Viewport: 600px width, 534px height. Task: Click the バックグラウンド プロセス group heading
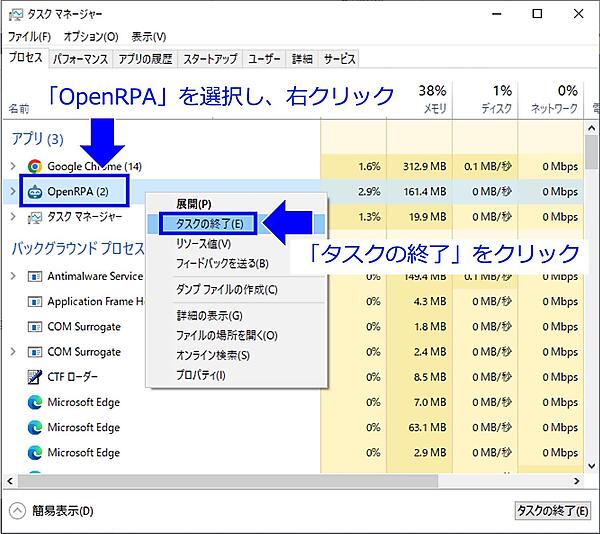click(x=78, y=249)
